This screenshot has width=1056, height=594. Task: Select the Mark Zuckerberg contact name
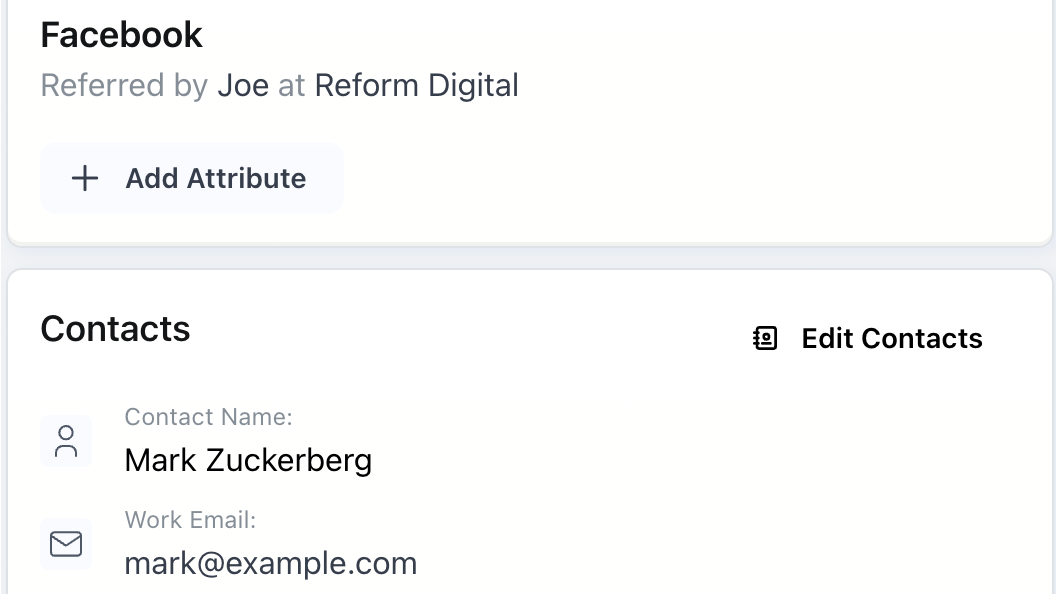[248, 460]
